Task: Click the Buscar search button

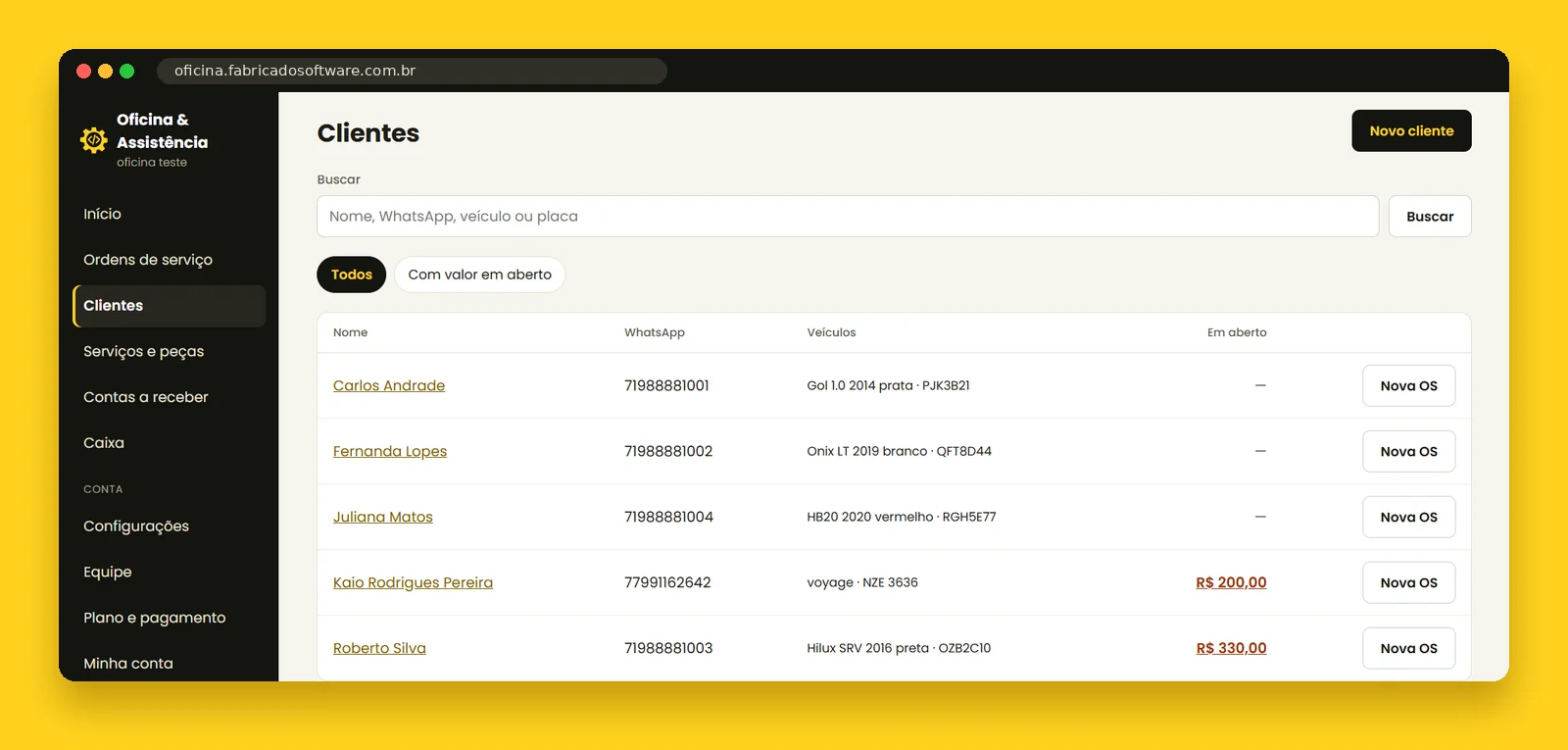Action: [1430, 216]
